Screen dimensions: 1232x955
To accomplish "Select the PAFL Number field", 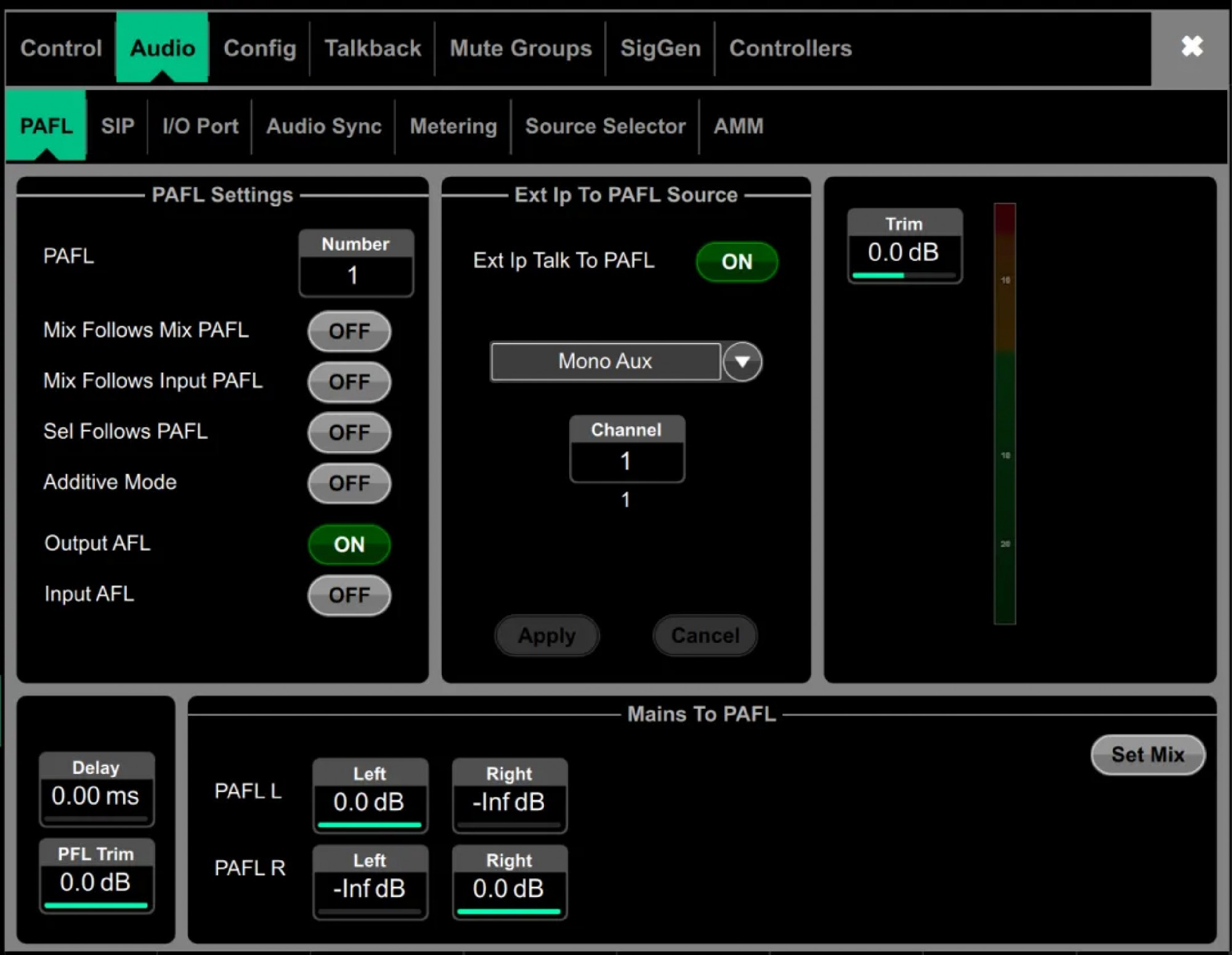I will tap(355, 274).
